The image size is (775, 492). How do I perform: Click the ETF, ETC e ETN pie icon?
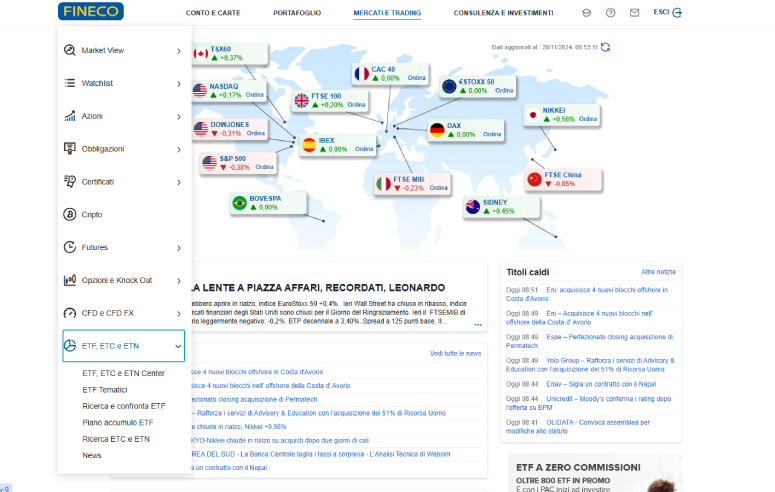pos(70,346)
